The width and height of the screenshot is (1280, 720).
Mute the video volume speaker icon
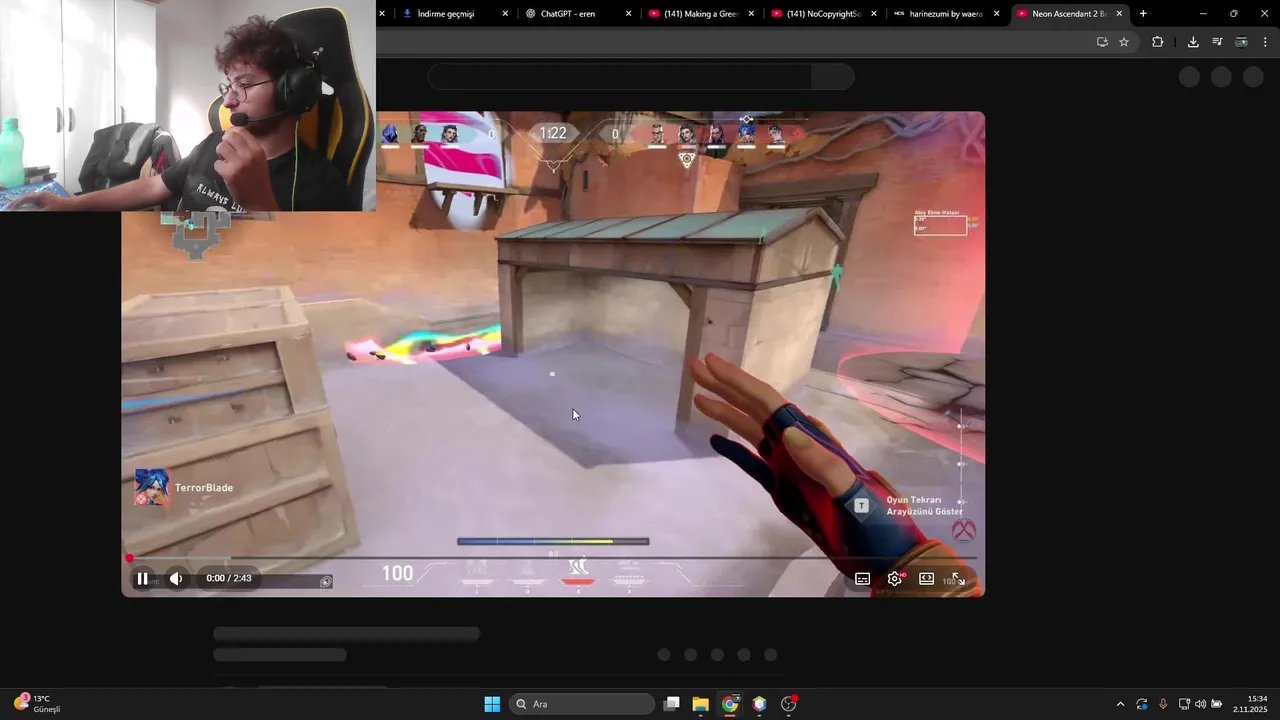coord(176,578)
